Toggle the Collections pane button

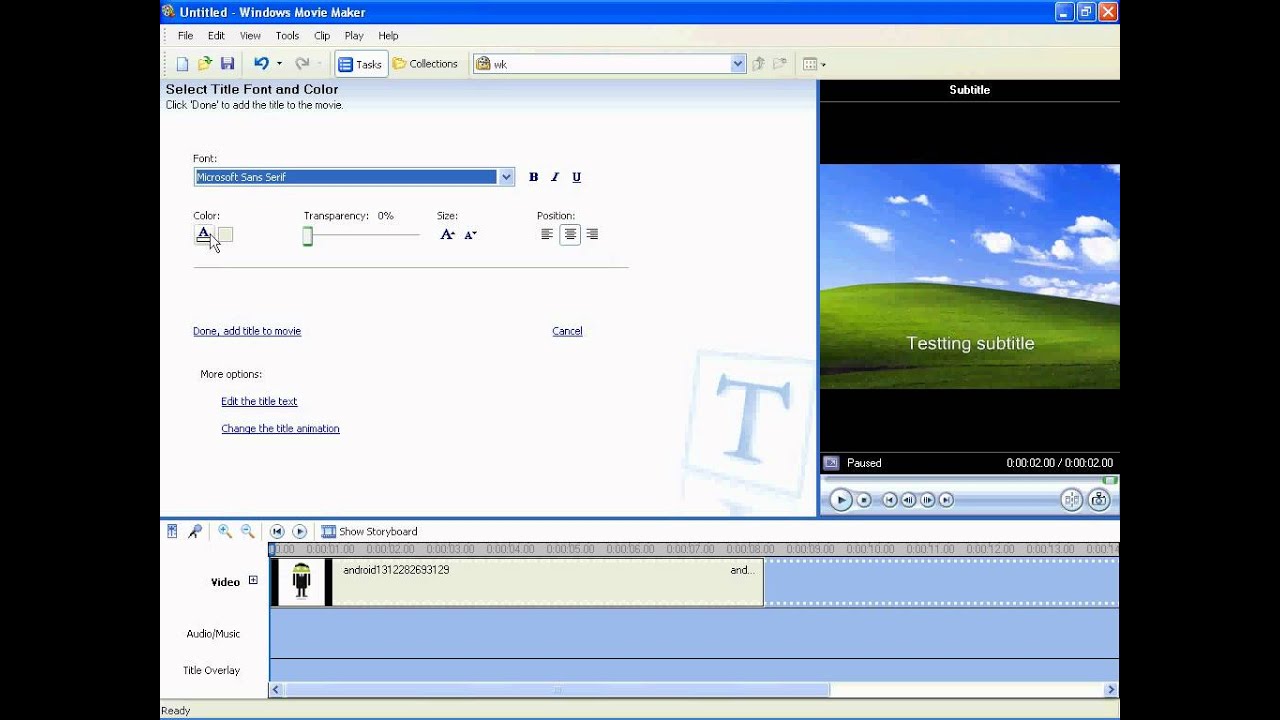(x=425, y=64)
